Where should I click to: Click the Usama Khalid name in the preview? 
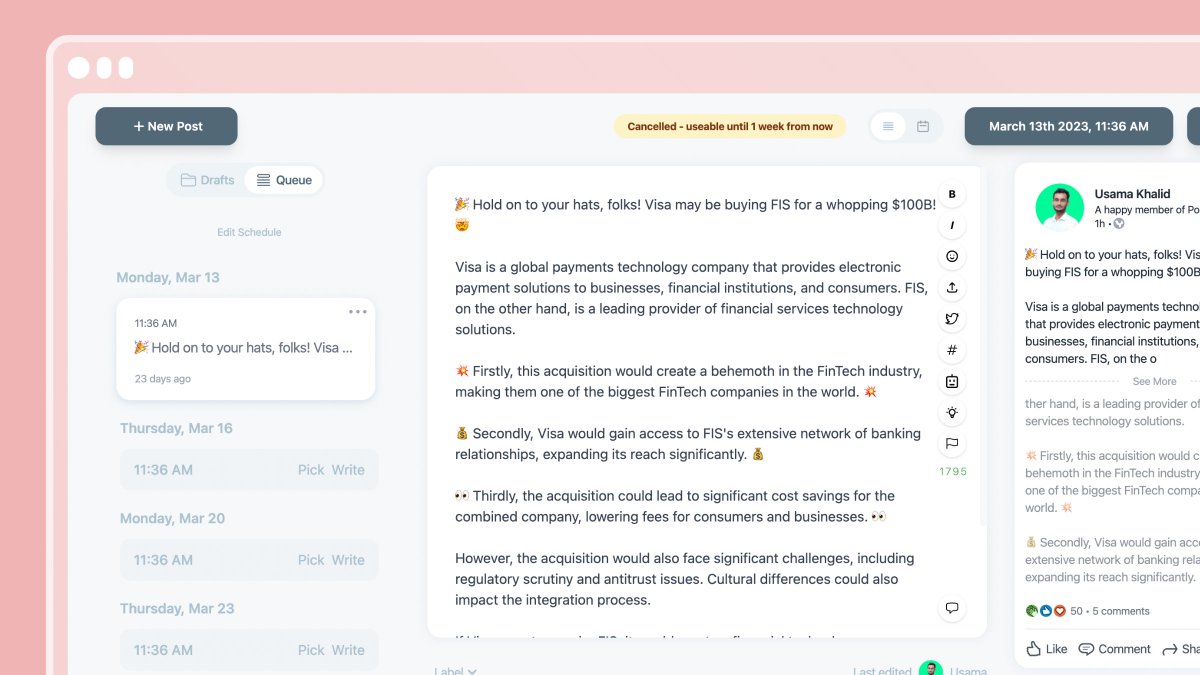click(x=1134, y=194)
